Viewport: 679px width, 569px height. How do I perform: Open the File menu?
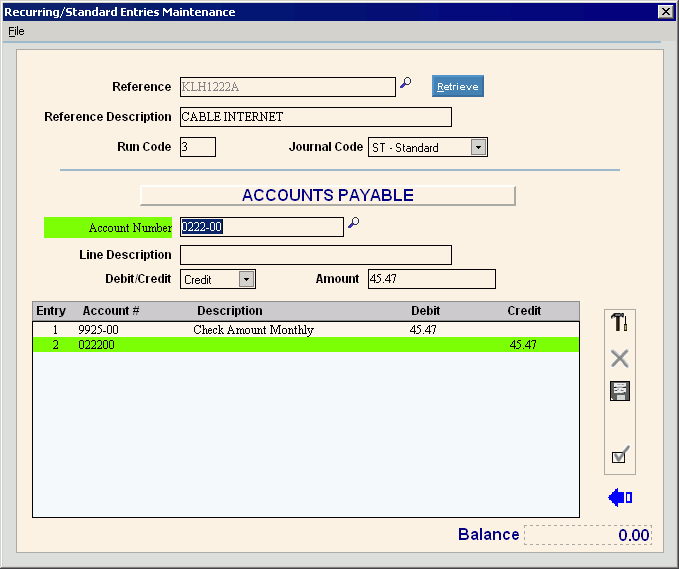click(x=16, y=31)
